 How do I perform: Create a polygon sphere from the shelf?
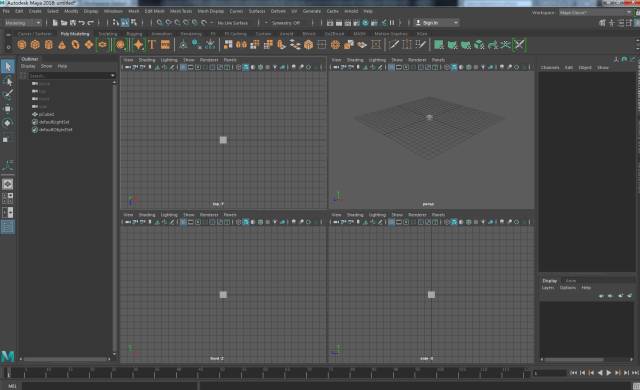click(x=22, y=45)
